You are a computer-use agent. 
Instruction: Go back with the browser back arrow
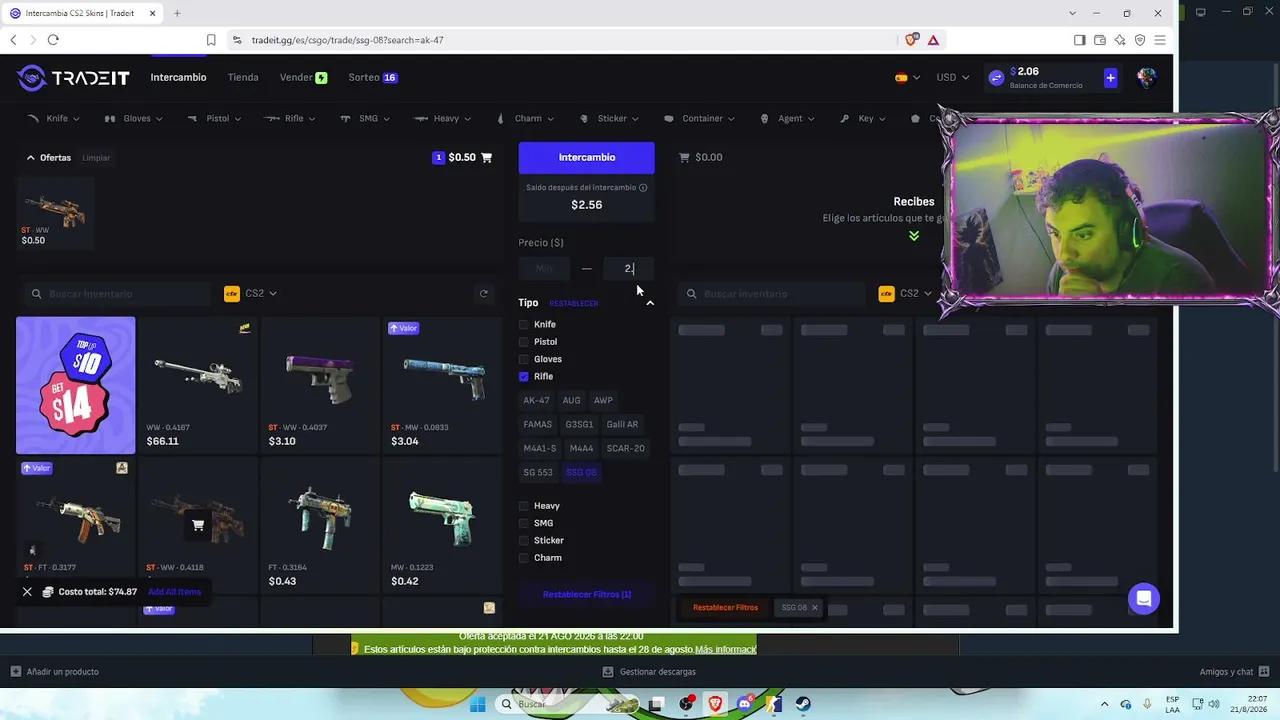pos(13,40)
